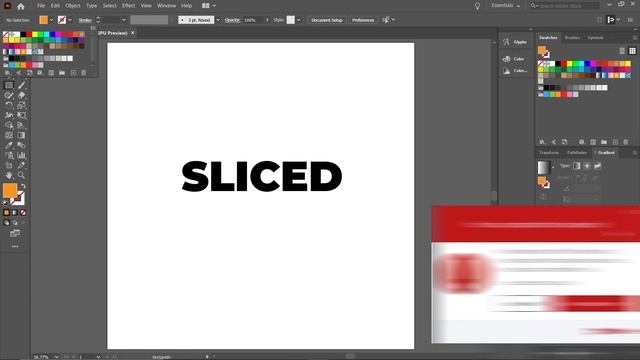Select the Rotate tool

(x=9, y=105)
